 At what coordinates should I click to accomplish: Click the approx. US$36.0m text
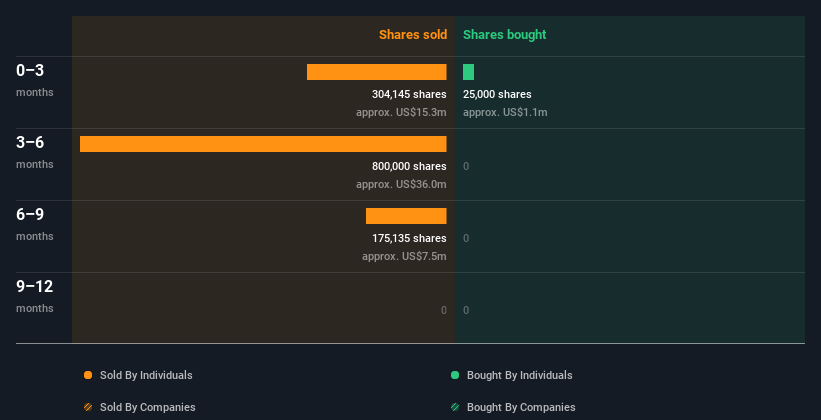tap(401, 184)
